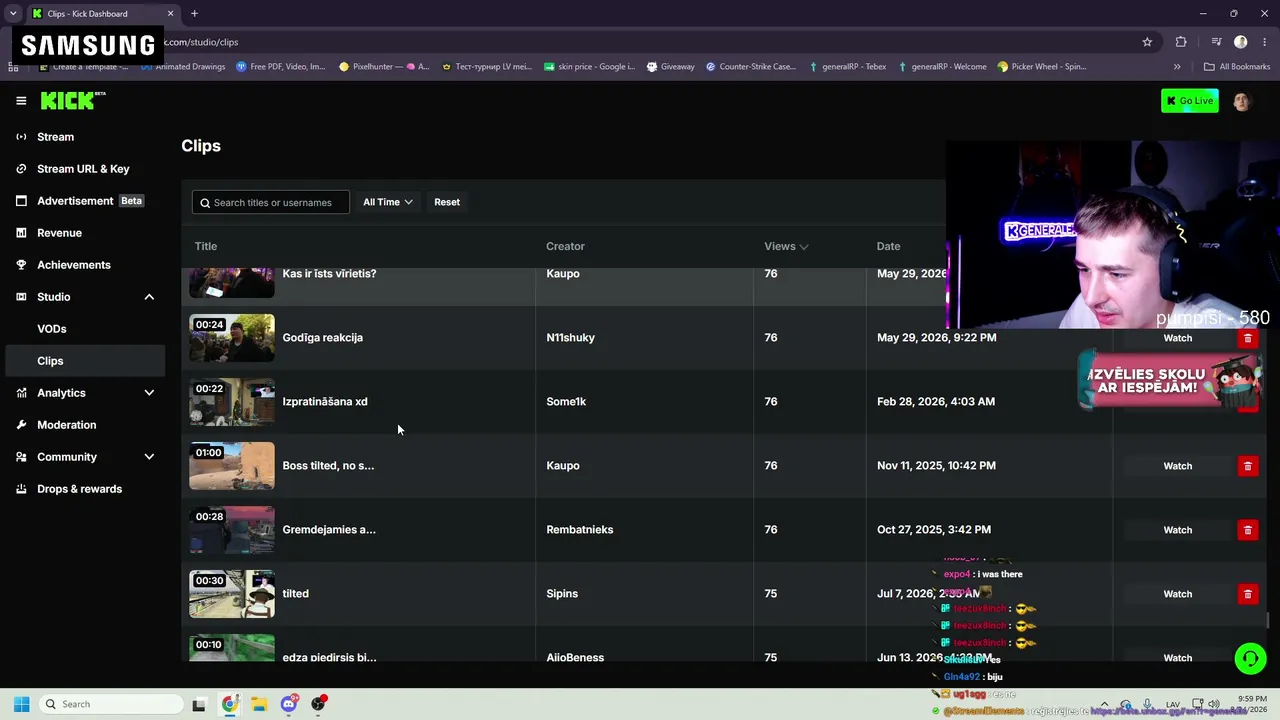Bookmark this page with the star icon
Viewport: 1280px width, 720px height.
[x=1147, y=42]
